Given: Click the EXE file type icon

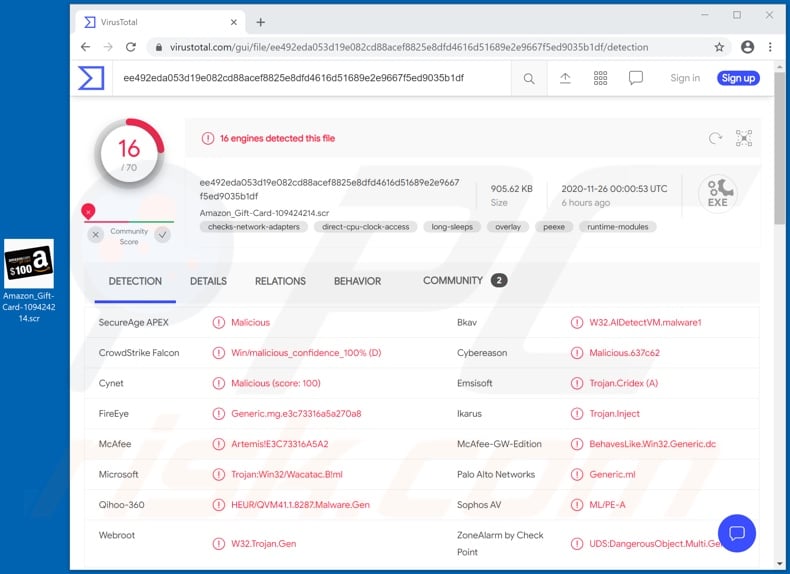Looking at the screenshot, I should point(718,194).
